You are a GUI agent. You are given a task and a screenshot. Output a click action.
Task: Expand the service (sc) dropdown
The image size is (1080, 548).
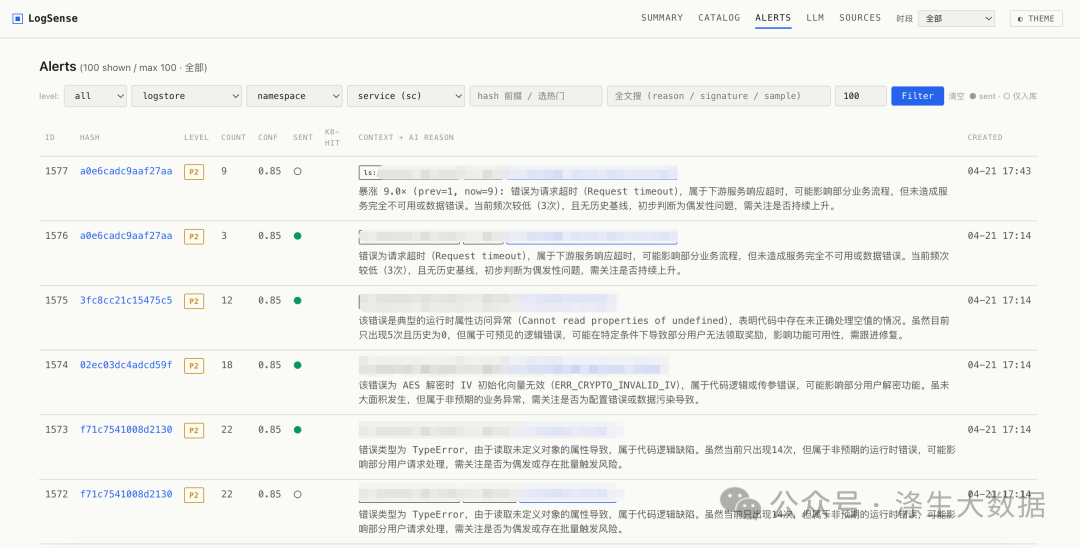coord(406,96)
